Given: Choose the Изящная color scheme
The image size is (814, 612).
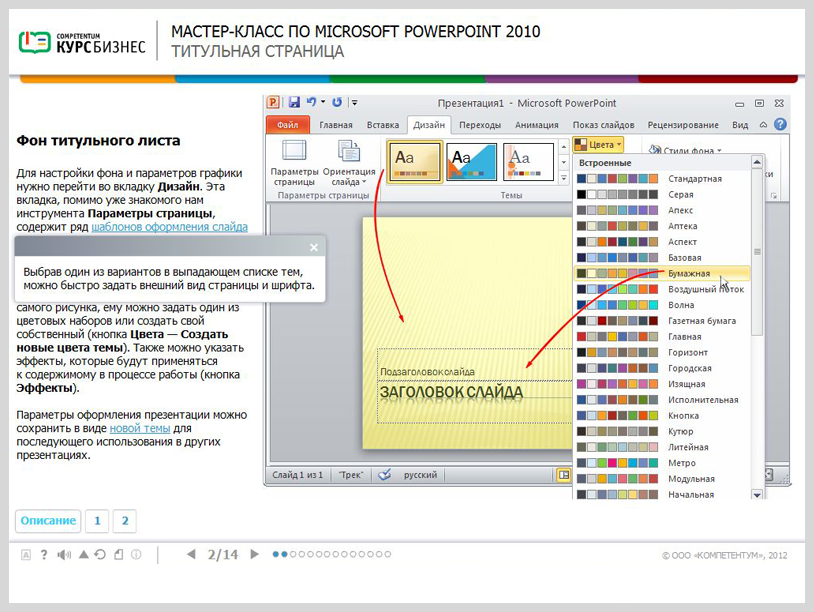Looking at the screenshot, I should tap(662, 384).
